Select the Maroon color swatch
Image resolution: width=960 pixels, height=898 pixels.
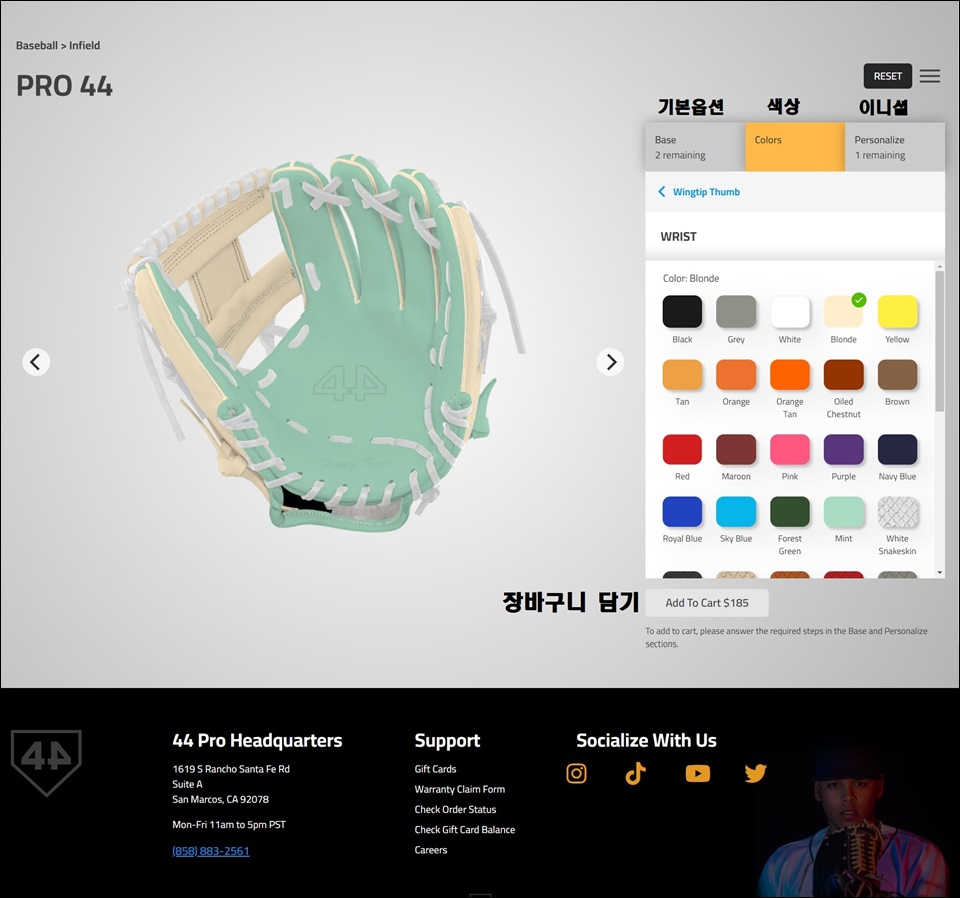[736, 449]
